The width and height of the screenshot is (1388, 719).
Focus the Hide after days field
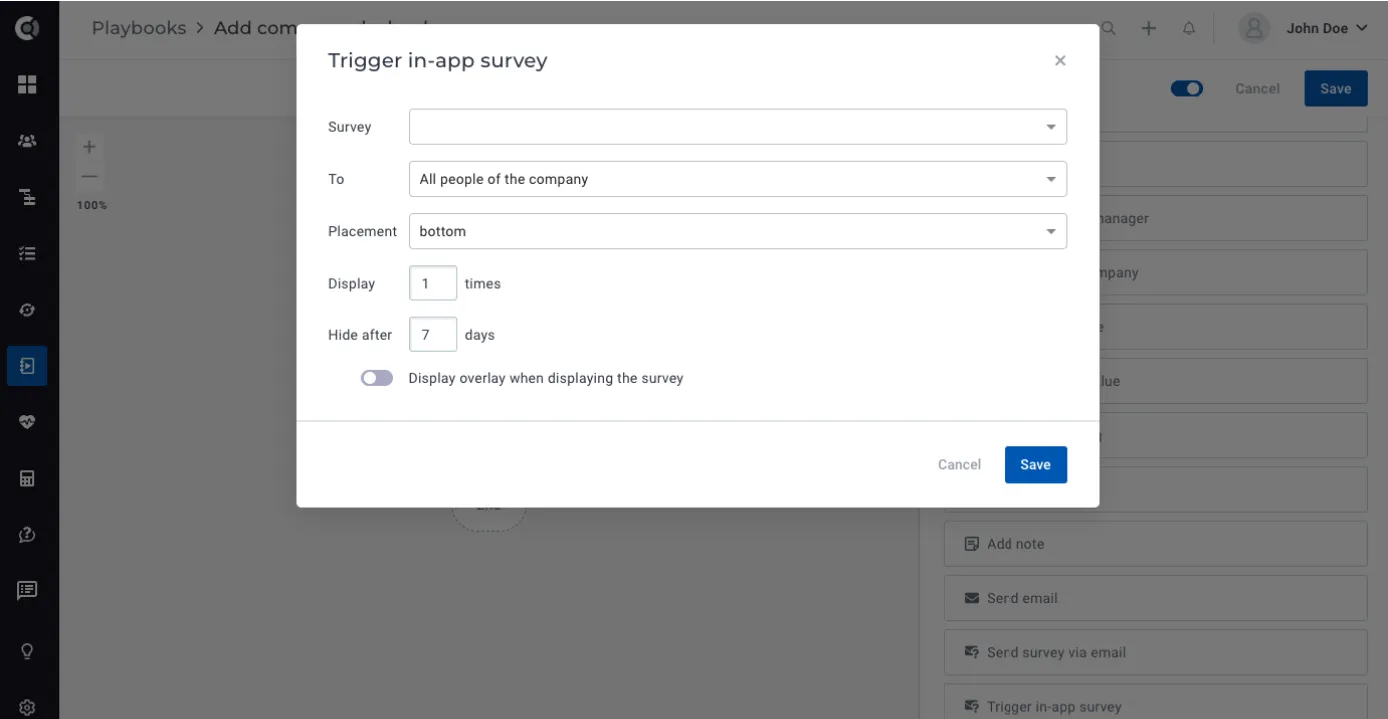click(x=433, y=335)
